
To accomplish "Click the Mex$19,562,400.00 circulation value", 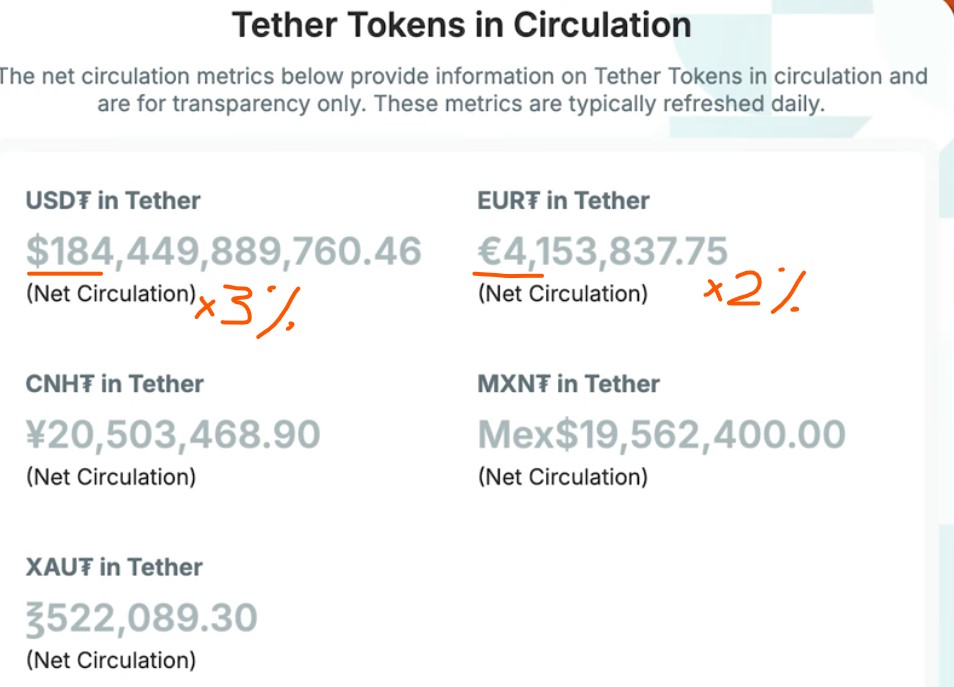I will pyautogui.click(x=662, y=434).
